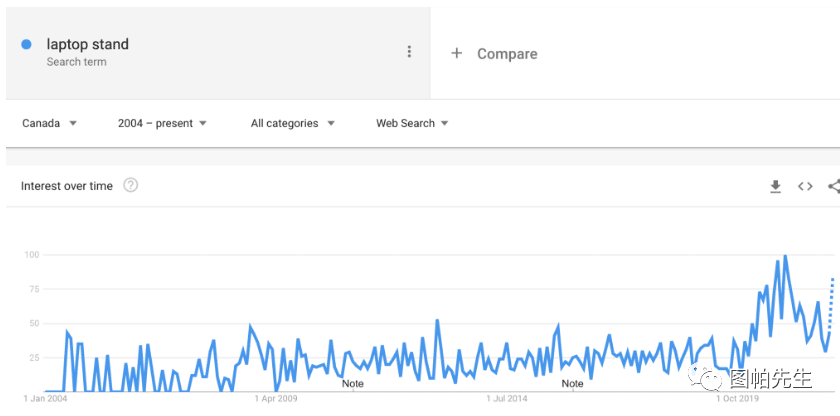Click the dotted forecast line at chart end
840x416 pixels.
(x=831, y=304)
